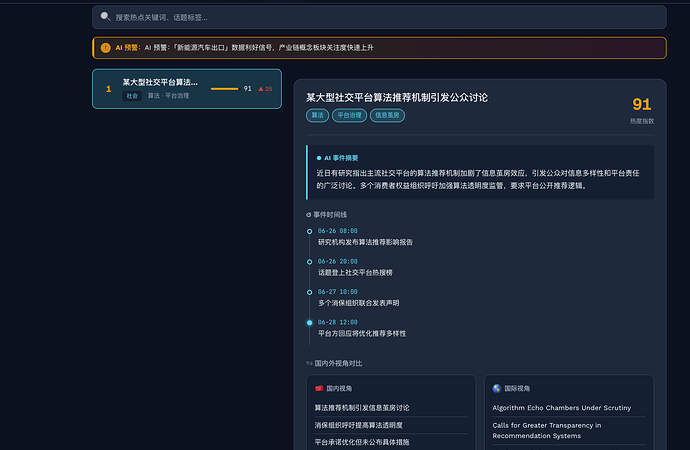Click 话题登上社交平台热搜榜 timeline entry
Screen dimensions: 690x450
pyautogui.click(x=355, y=272)
